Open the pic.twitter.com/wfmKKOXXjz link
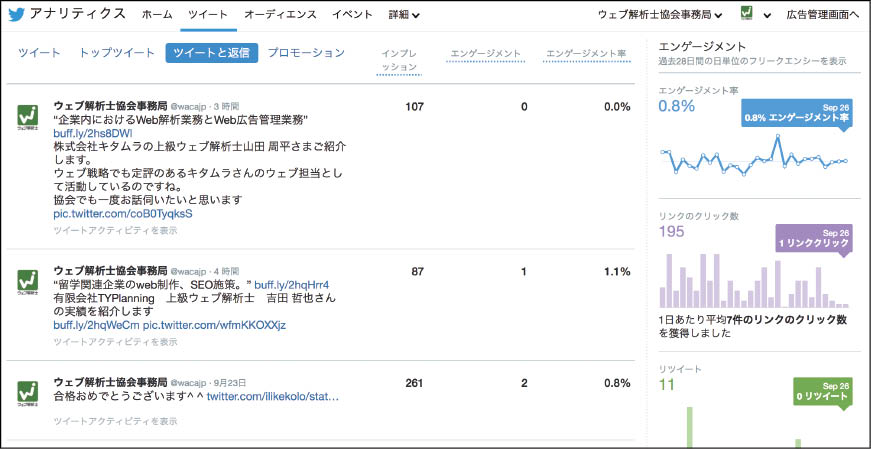 point(214,325)
